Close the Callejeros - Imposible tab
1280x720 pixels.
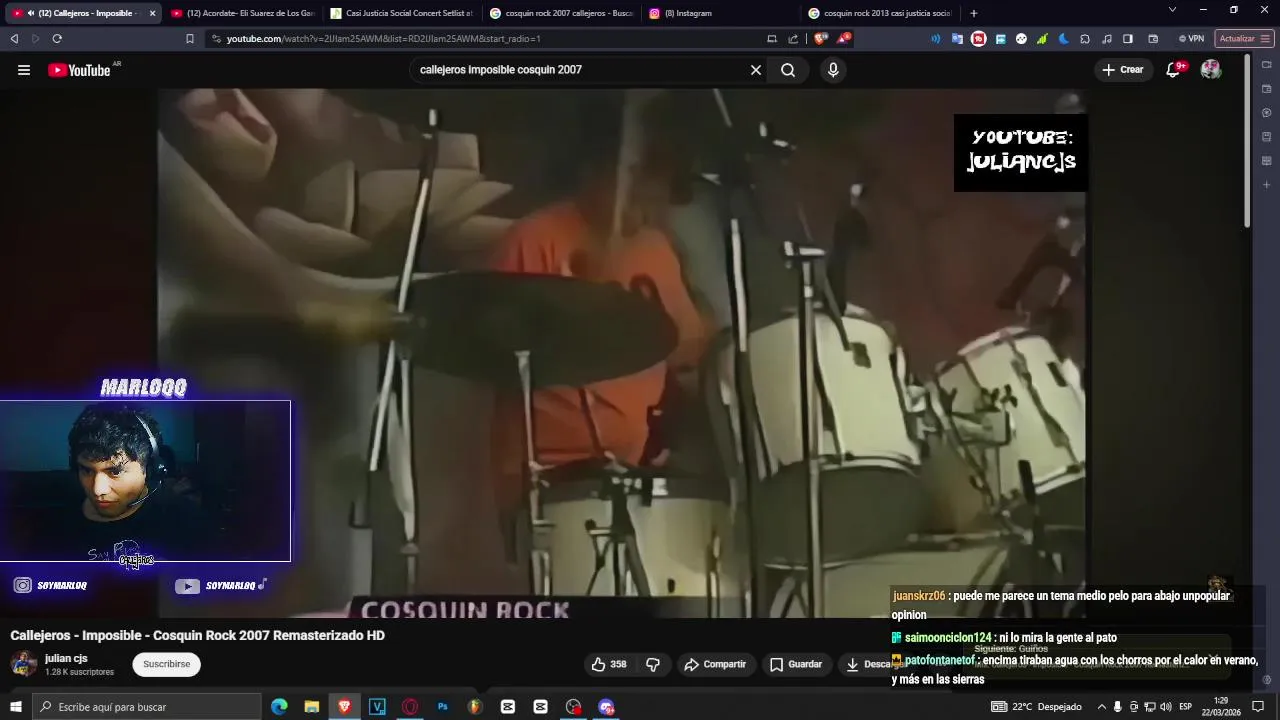tap(152, 13)
